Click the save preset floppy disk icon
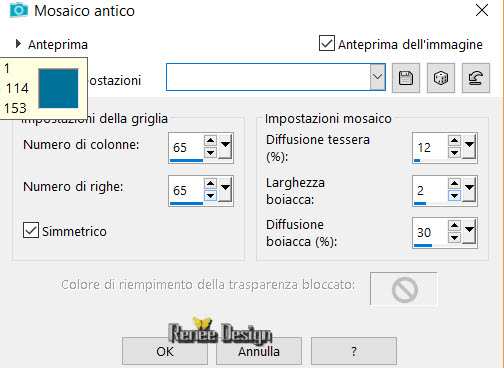 (406, 78)
